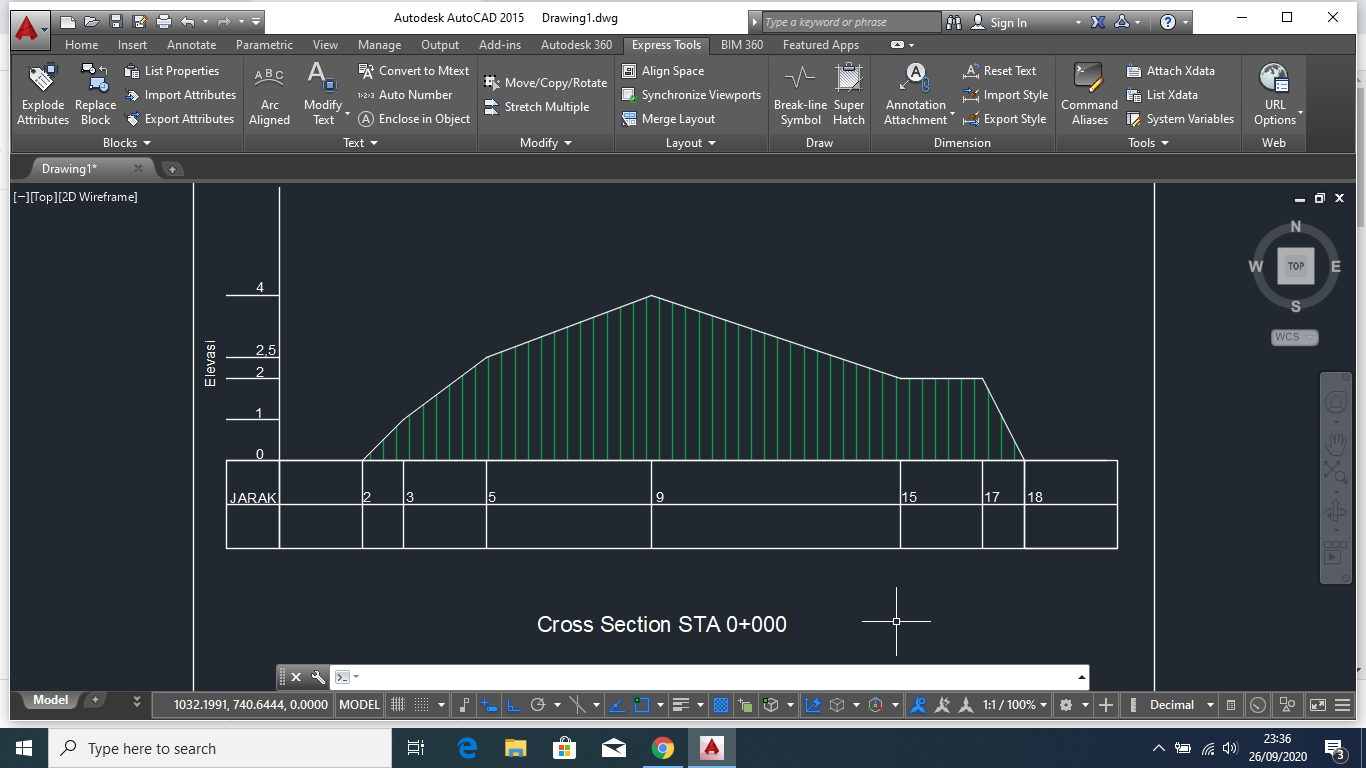The width and height of the screenshot is (1366, 768).
Task: Click the binoculars search icon
Action: 953,22
